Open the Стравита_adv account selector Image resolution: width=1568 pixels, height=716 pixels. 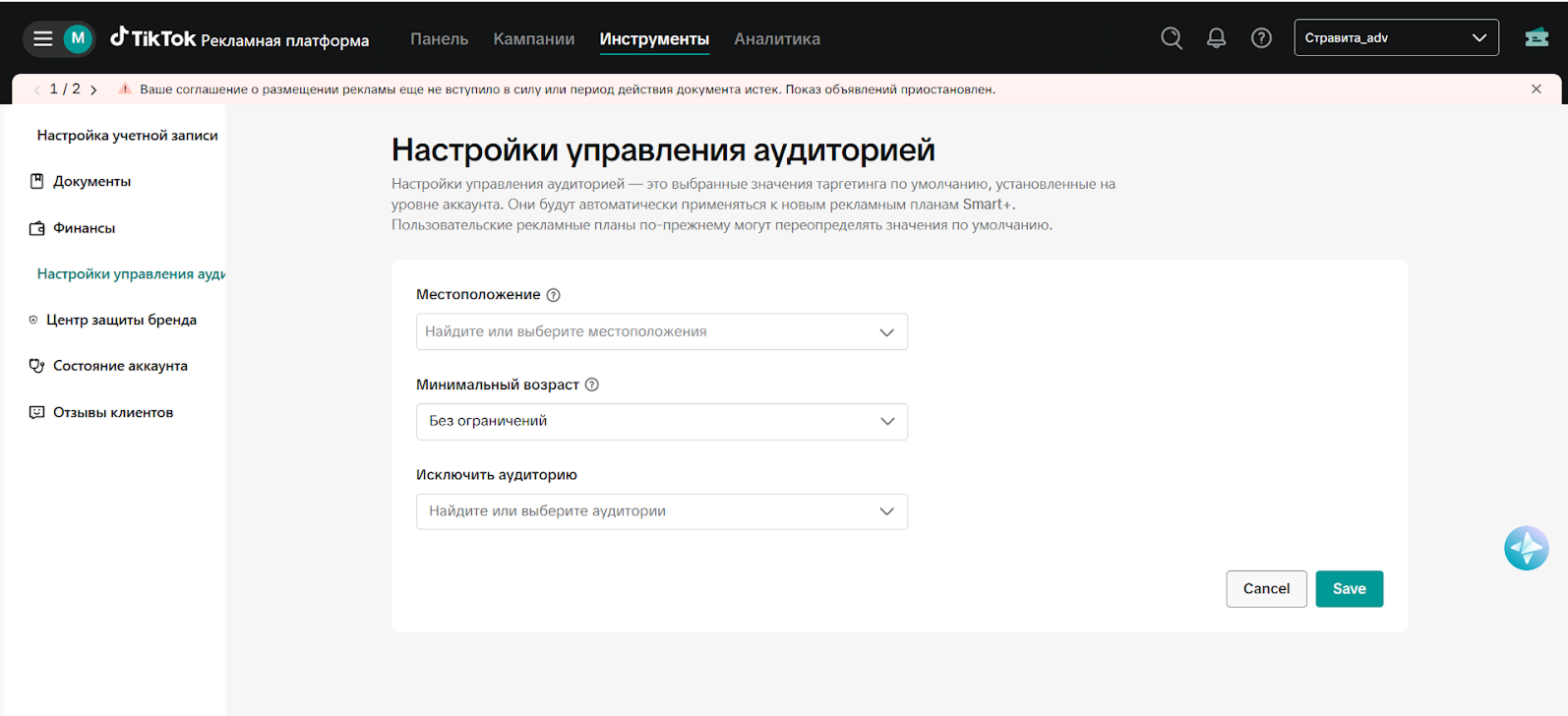[1395, 38]
